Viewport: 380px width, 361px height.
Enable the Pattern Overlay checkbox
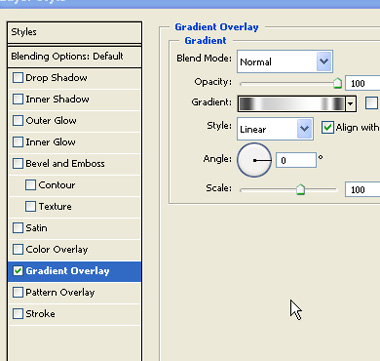(18, 292)
